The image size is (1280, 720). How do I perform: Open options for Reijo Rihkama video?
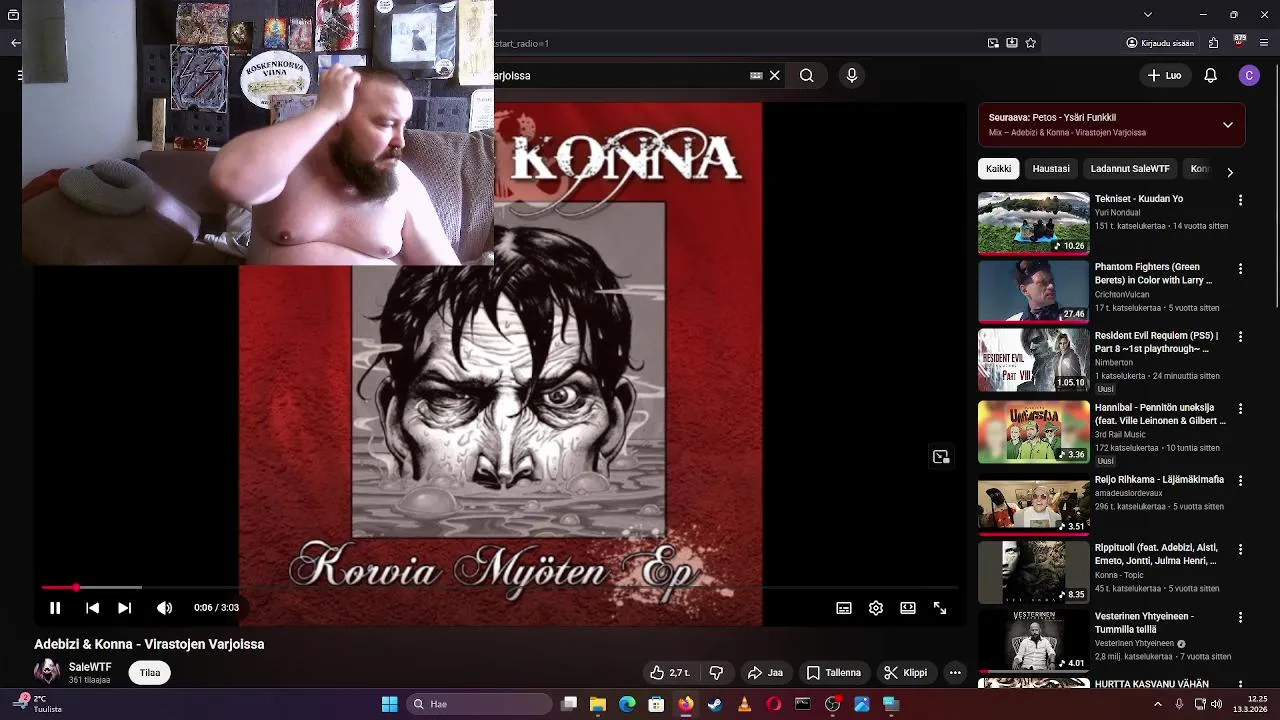pos(1241,481)
